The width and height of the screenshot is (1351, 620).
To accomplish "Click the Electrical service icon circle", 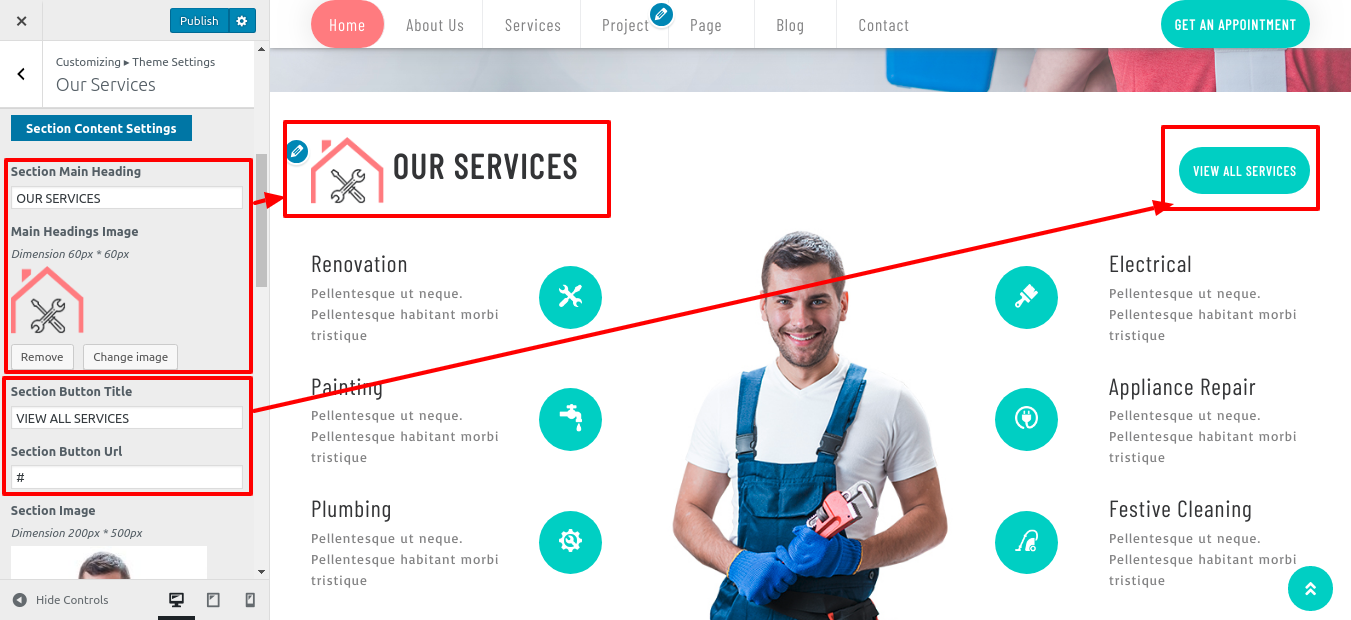I will (x=1026, y=297).
